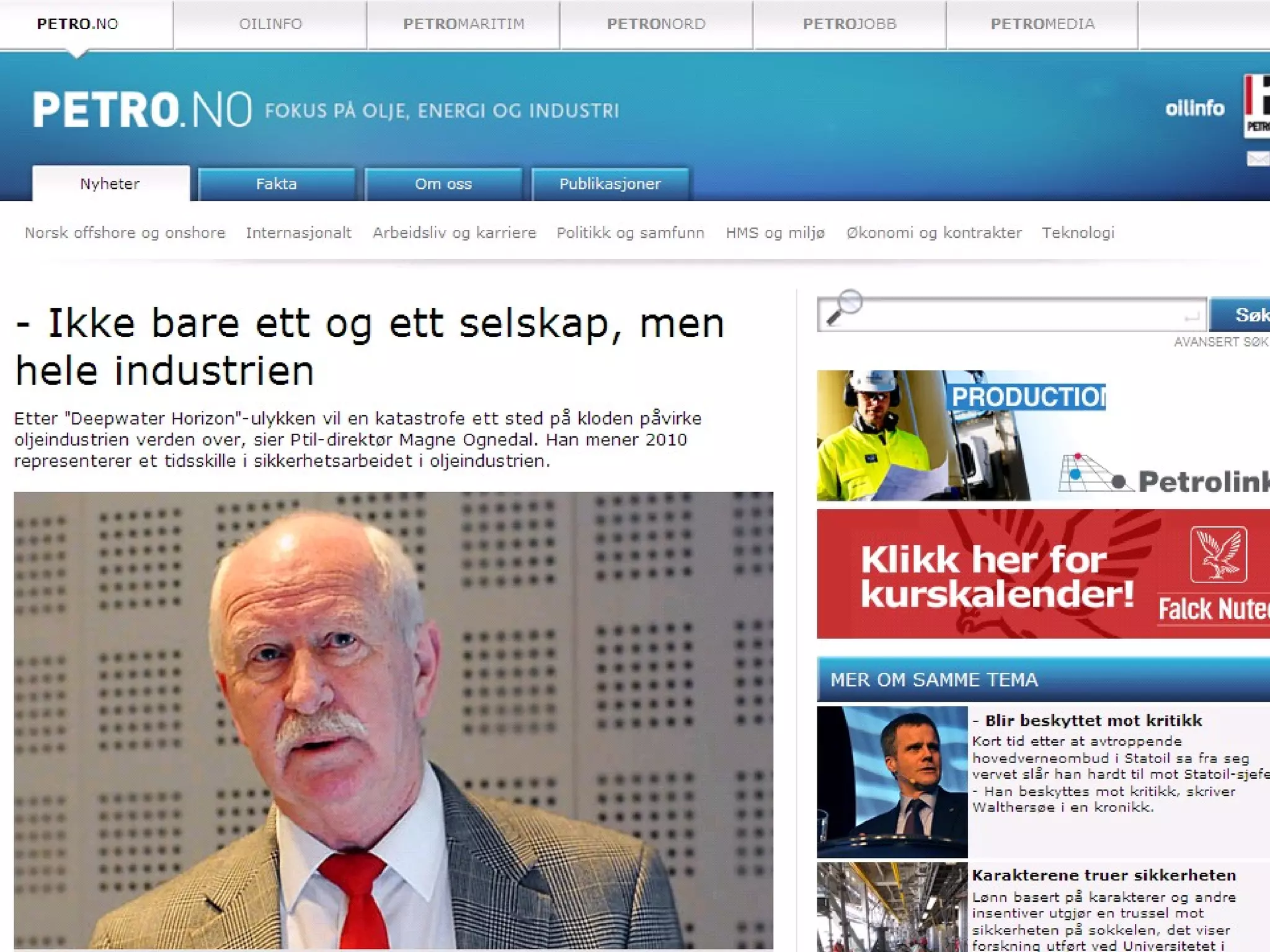Open 'Blir beskyttet mot kritikk' article thumbnail
1270x952 pixels.
(892, 782)
